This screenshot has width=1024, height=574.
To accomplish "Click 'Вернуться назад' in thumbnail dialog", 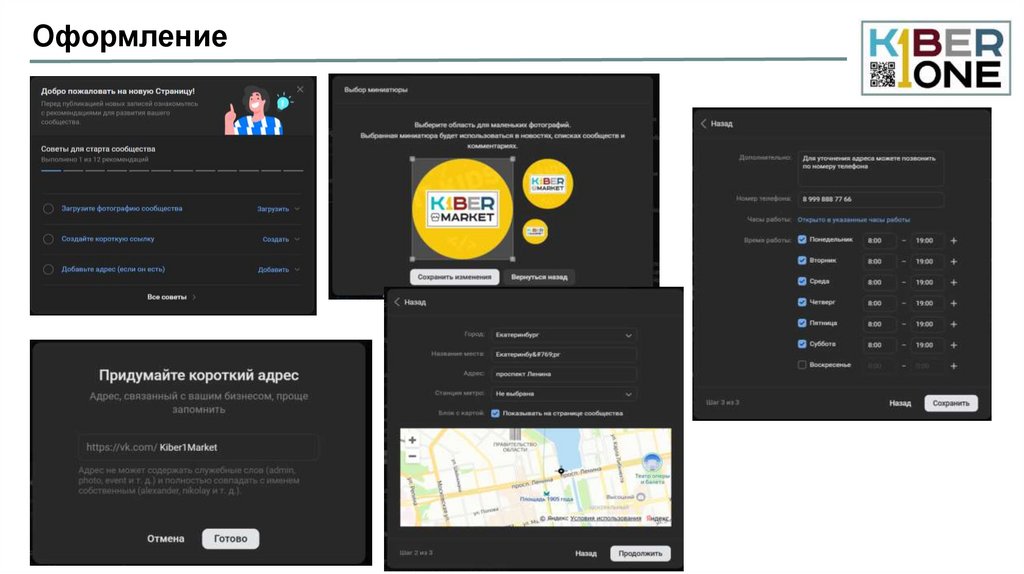I will 539,277.
